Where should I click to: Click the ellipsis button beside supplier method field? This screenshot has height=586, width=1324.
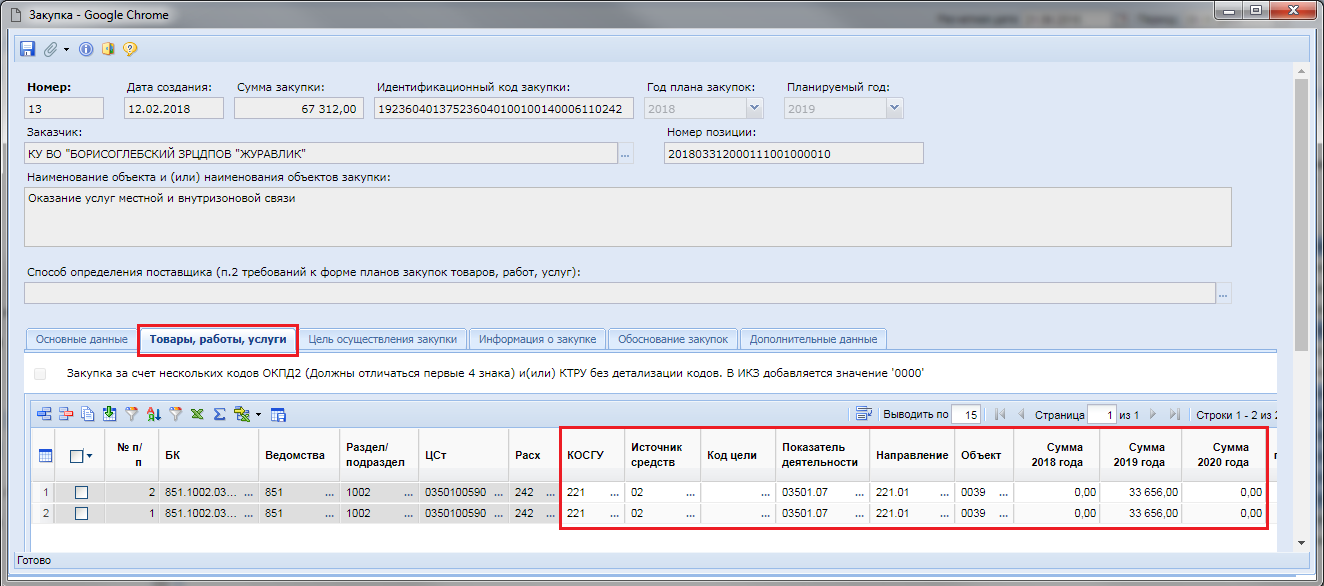(1224, 293)
